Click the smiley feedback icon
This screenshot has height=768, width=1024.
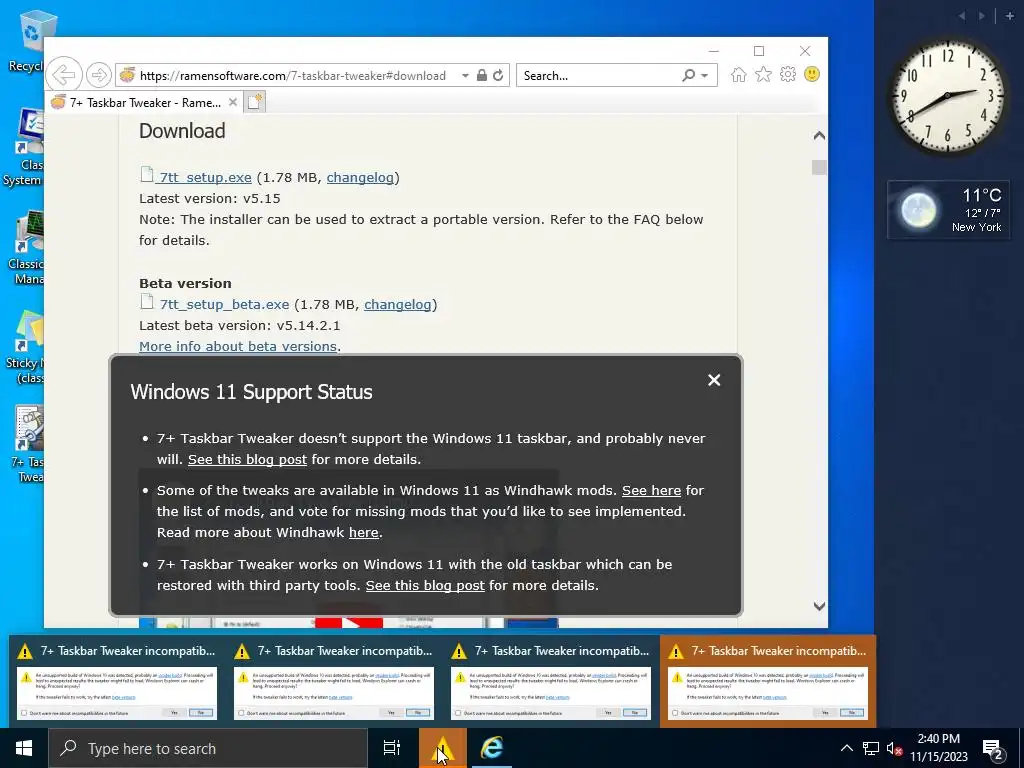point(812,74)
